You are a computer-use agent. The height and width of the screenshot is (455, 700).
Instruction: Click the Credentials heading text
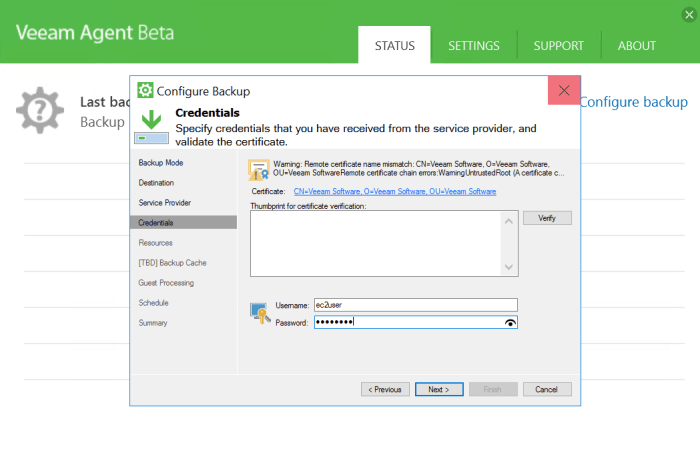pos(208,113)
